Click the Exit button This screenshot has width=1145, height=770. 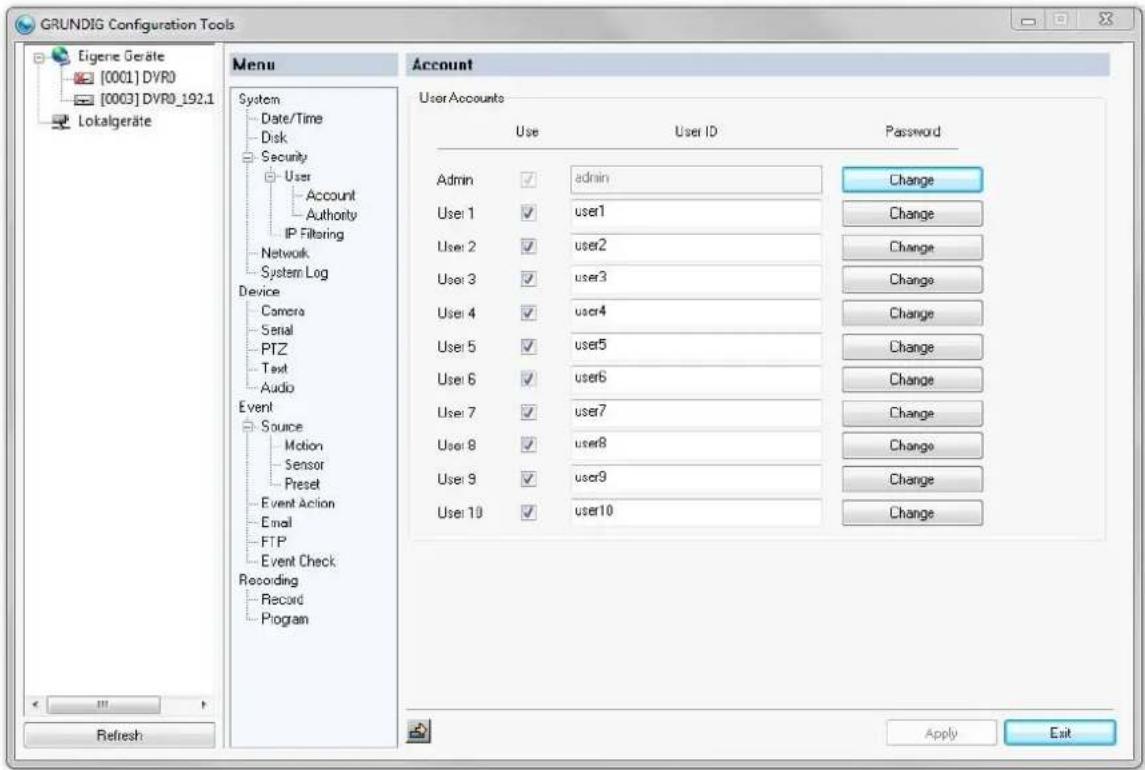click(1060, 733)
